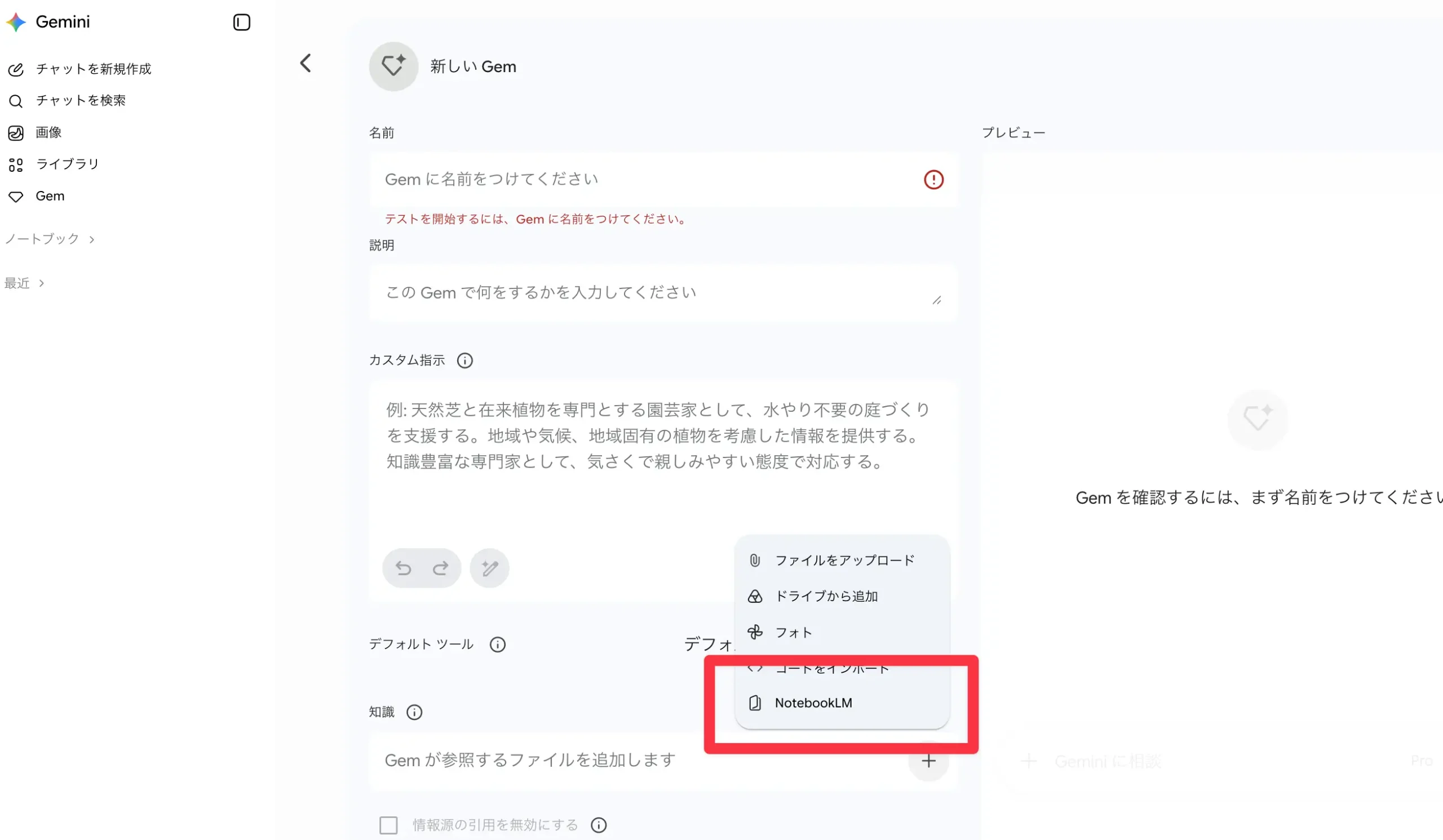Click the resize handle of description field
Screen dimensions: 1443x840
937,300
